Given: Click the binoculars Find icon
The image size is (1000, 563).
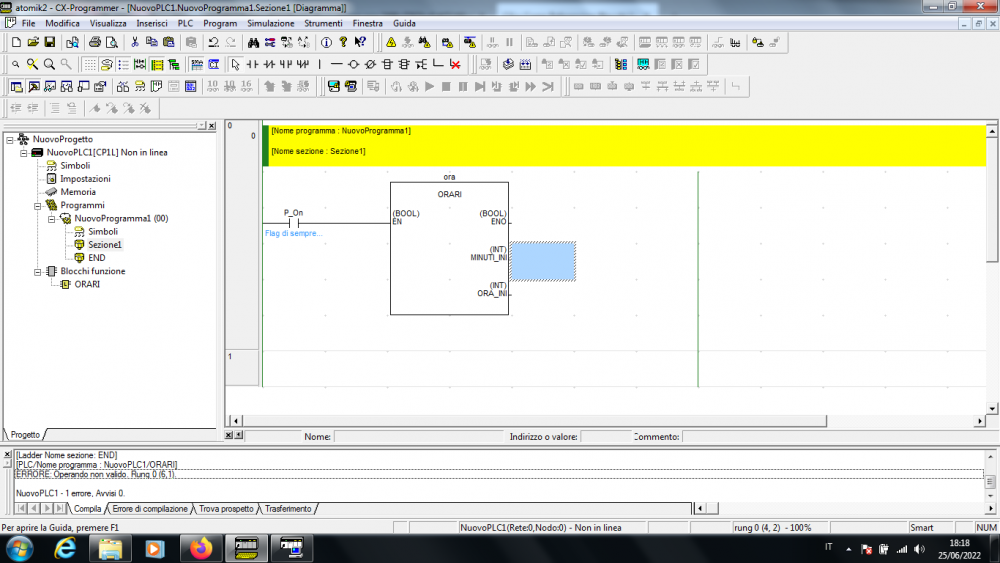Looking at the screenshot, I should pyautogui.click(x=254, y=42).
